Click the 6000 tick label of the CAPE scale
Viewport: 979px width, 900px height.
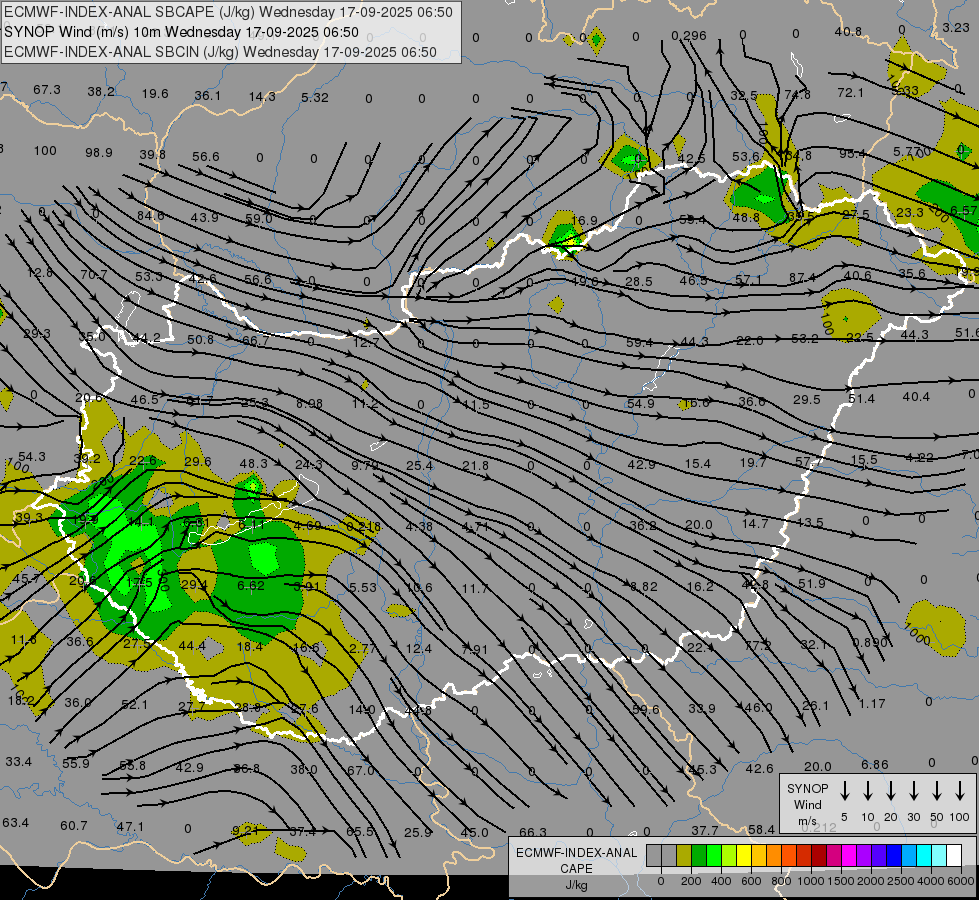[962, 881]
